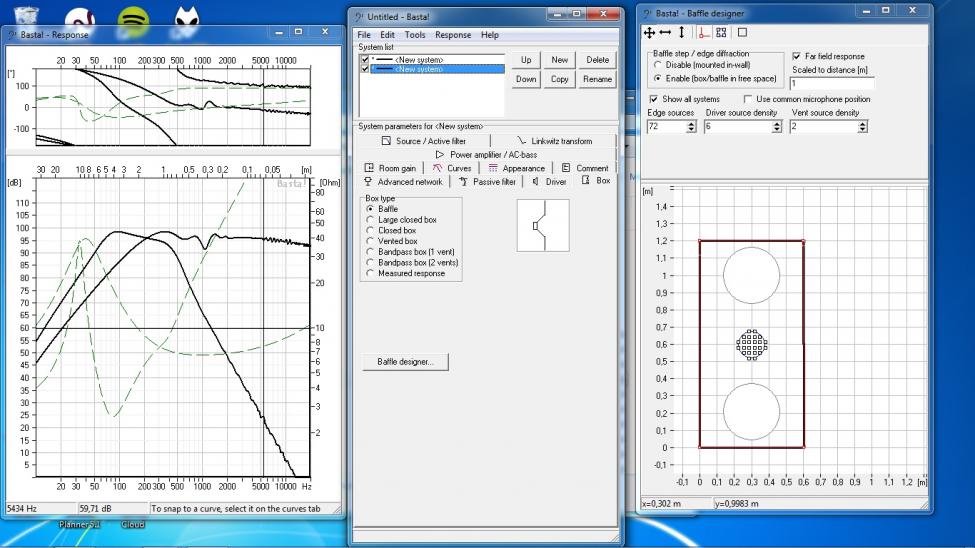Click the Down button

(x=526, y=79)
